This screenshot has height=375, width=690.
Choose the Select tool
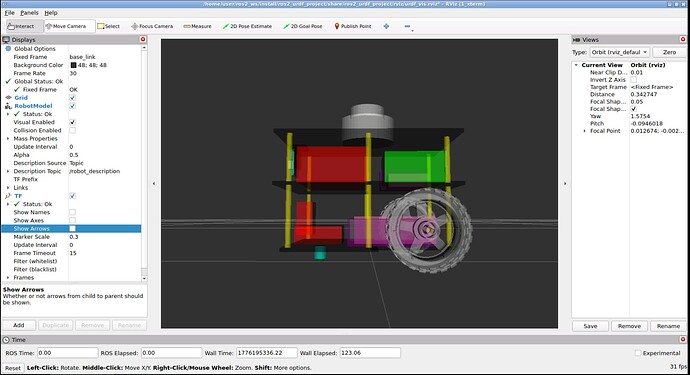(109, 26)
